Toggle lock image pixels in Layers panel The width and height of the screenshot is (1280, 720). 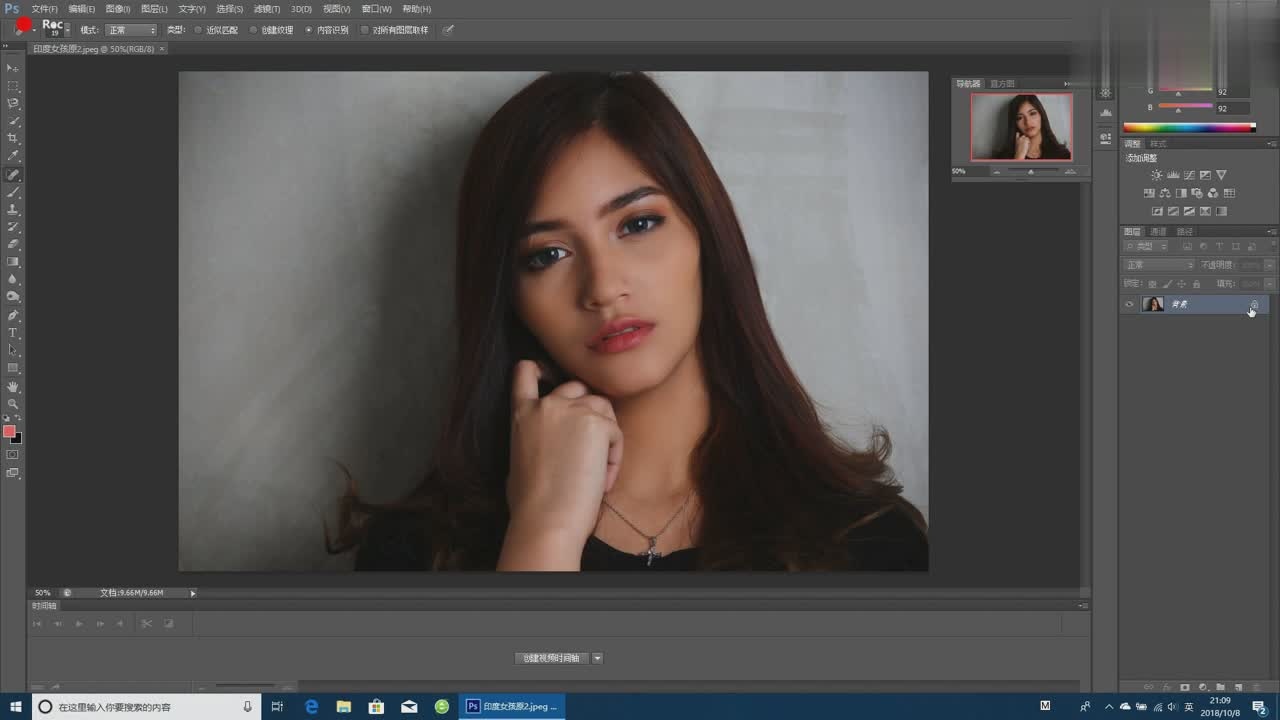[x=1167, y=284]
